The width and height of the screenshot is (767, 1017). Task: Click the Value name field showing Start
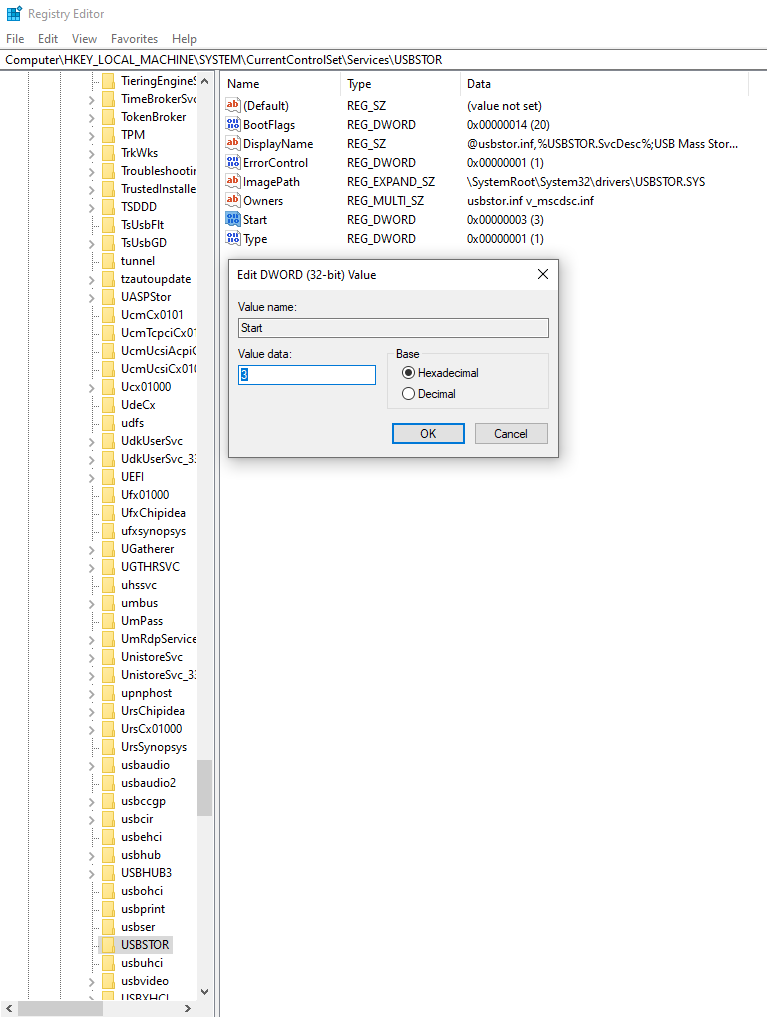point(393,328)
